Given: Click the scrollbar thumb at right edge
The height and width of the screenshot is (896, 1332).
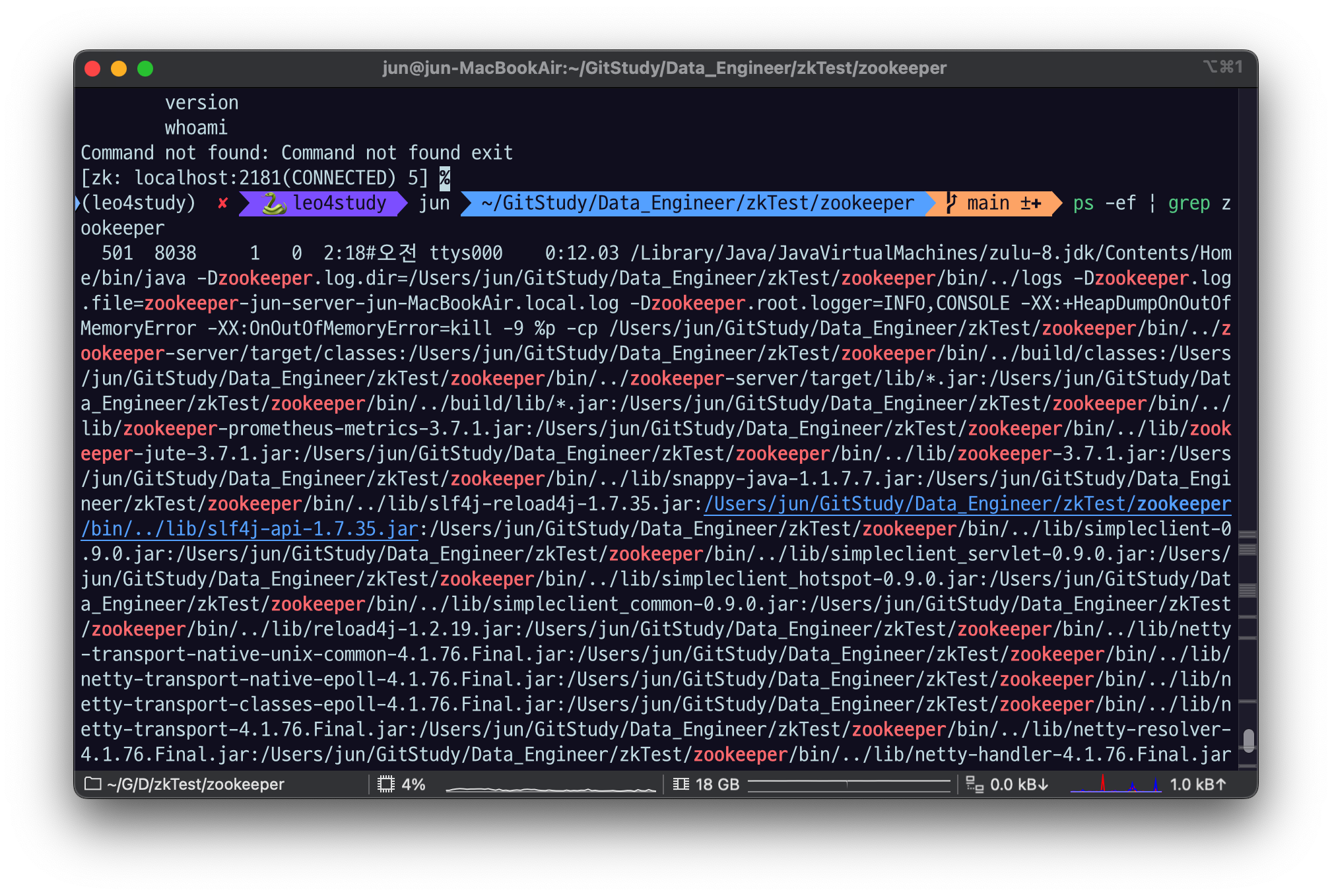Looking at the screenshot, I should click(1248, 740).
